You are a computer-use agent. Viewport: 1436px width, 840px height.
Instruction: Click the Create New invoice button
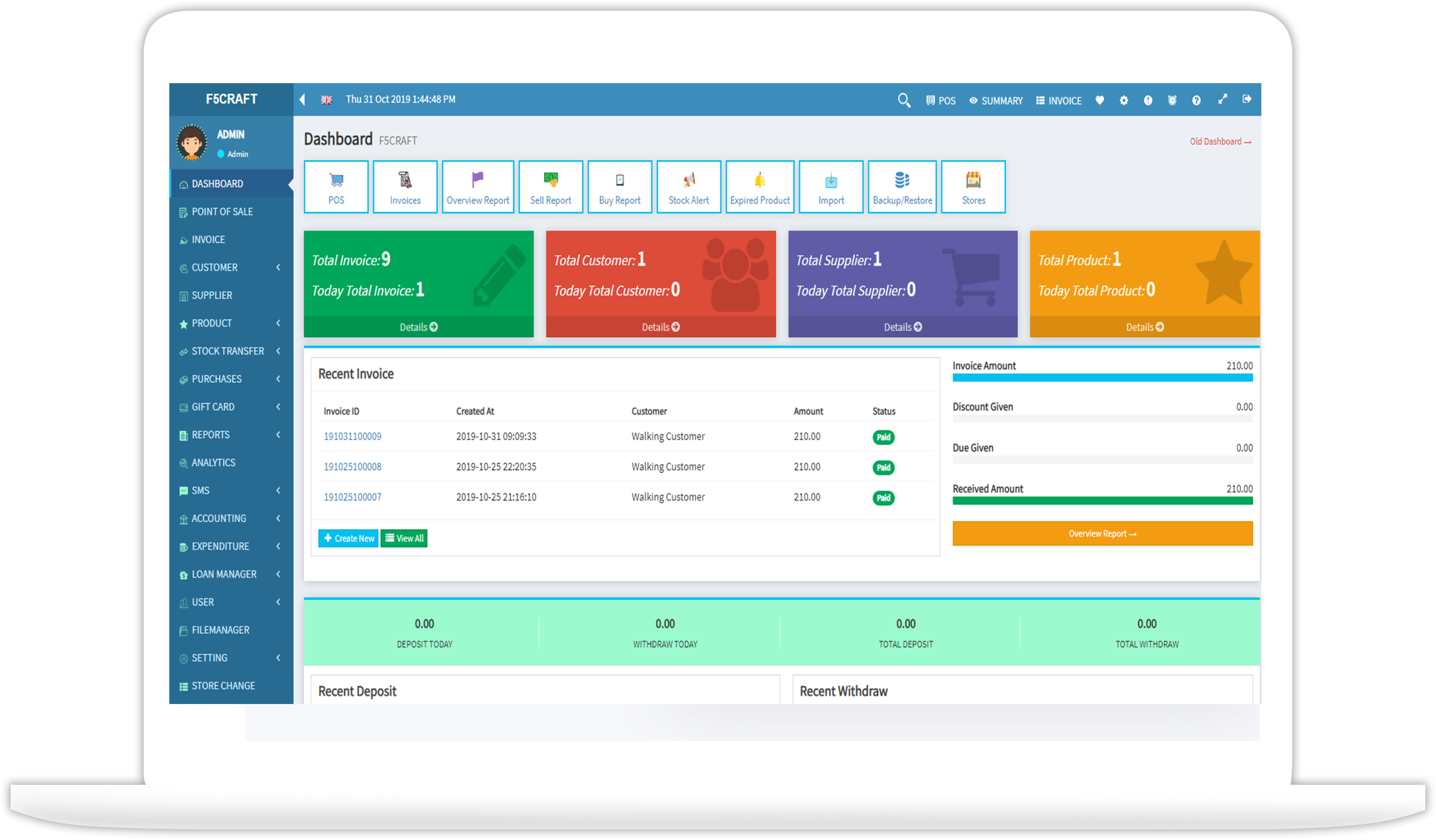point(349,538)
